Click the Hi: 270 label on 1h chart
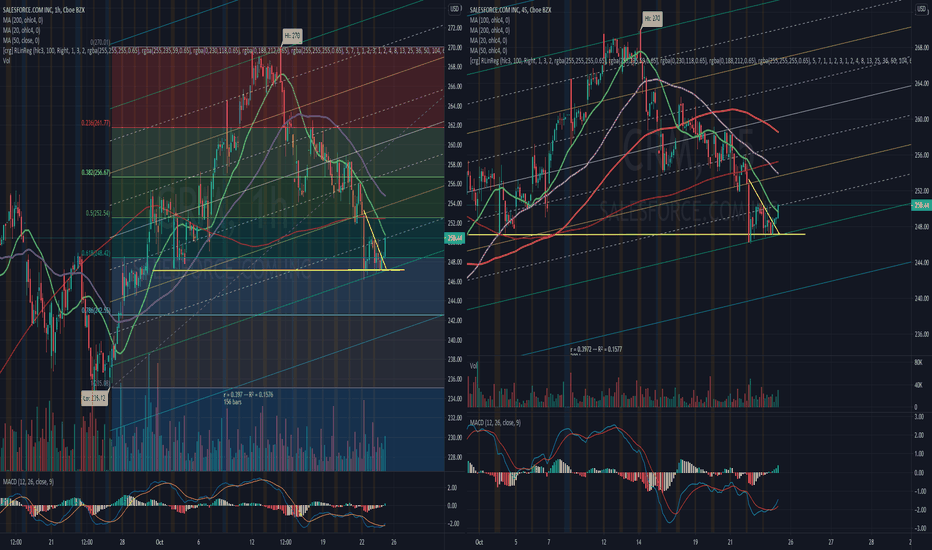 (x=292, y=36)
